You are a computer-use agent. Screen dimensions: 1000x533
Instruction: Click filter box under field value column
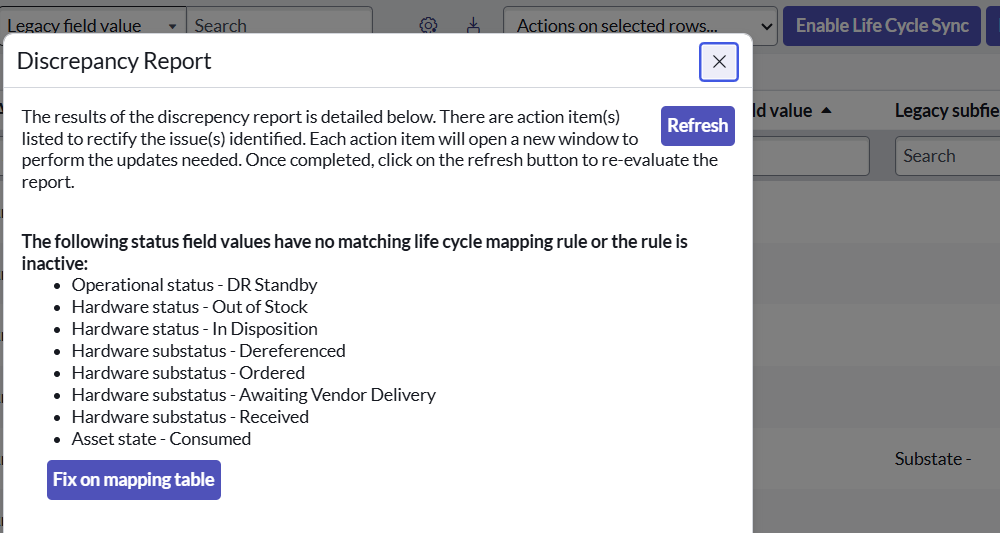coord(810,156)
